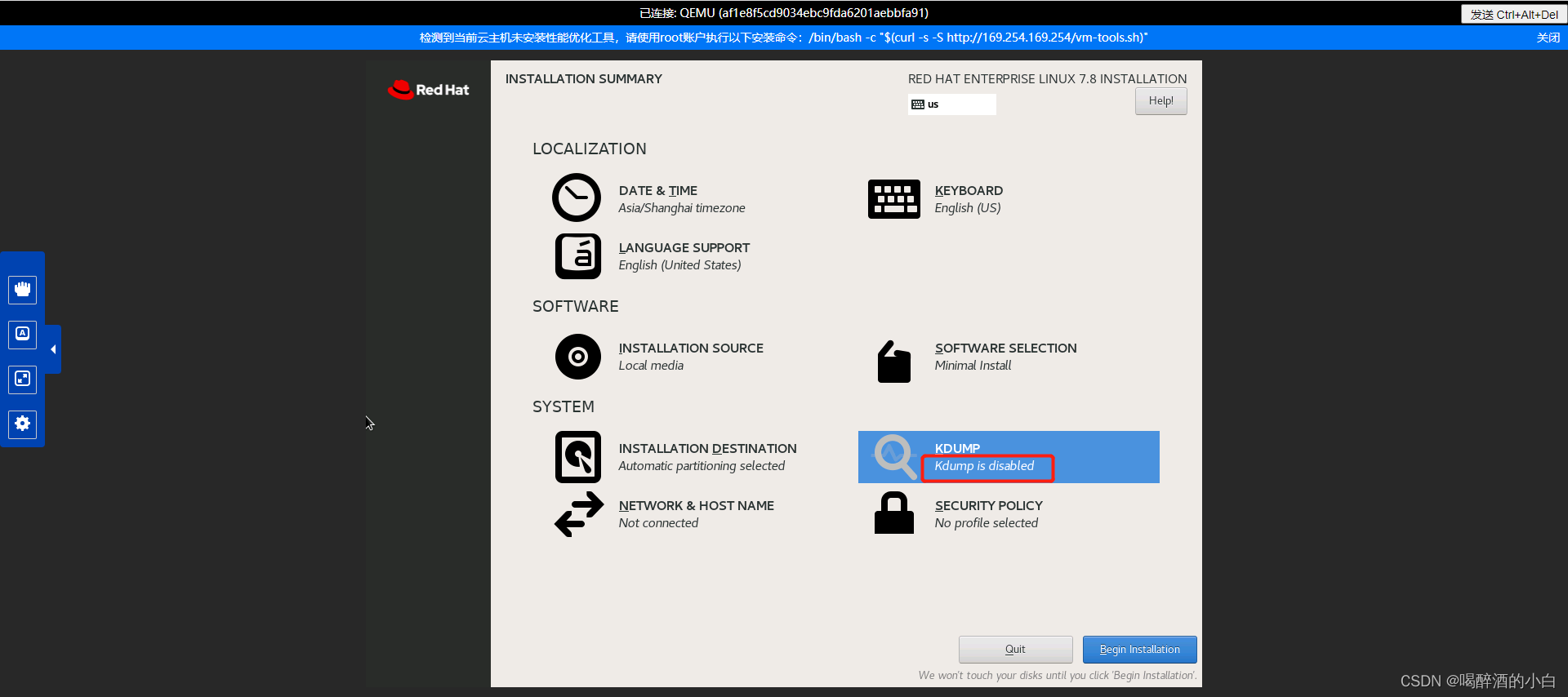Open DATE & TIME settings label
Screen dimensions: 1568x697
(x=657, y=191)
